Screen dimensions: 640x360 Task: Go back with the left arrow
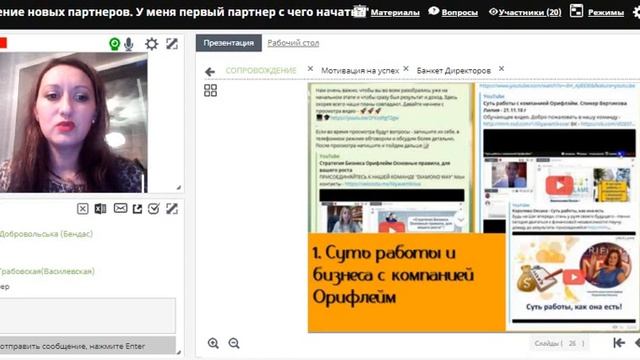[210, 72]
